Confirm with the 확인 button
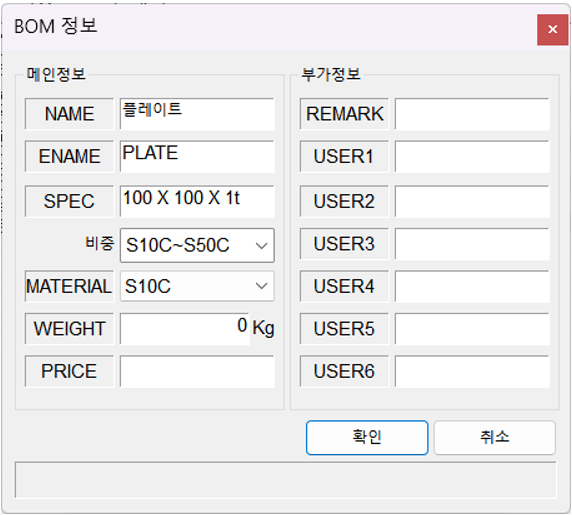The image size is (572, 515). [x=367, y=438]
